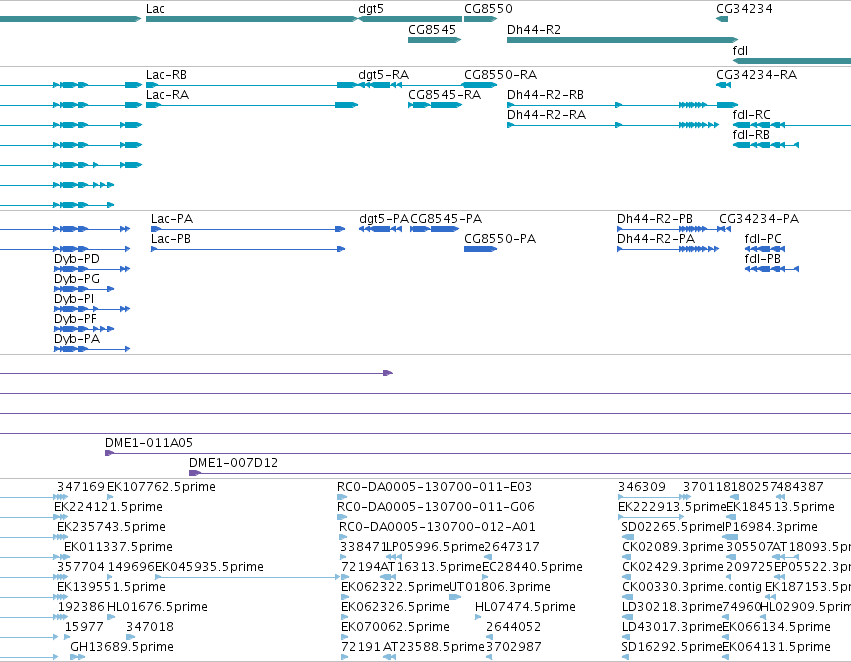Select the Dh44-R2-RA transcript label

click(546, 115)
